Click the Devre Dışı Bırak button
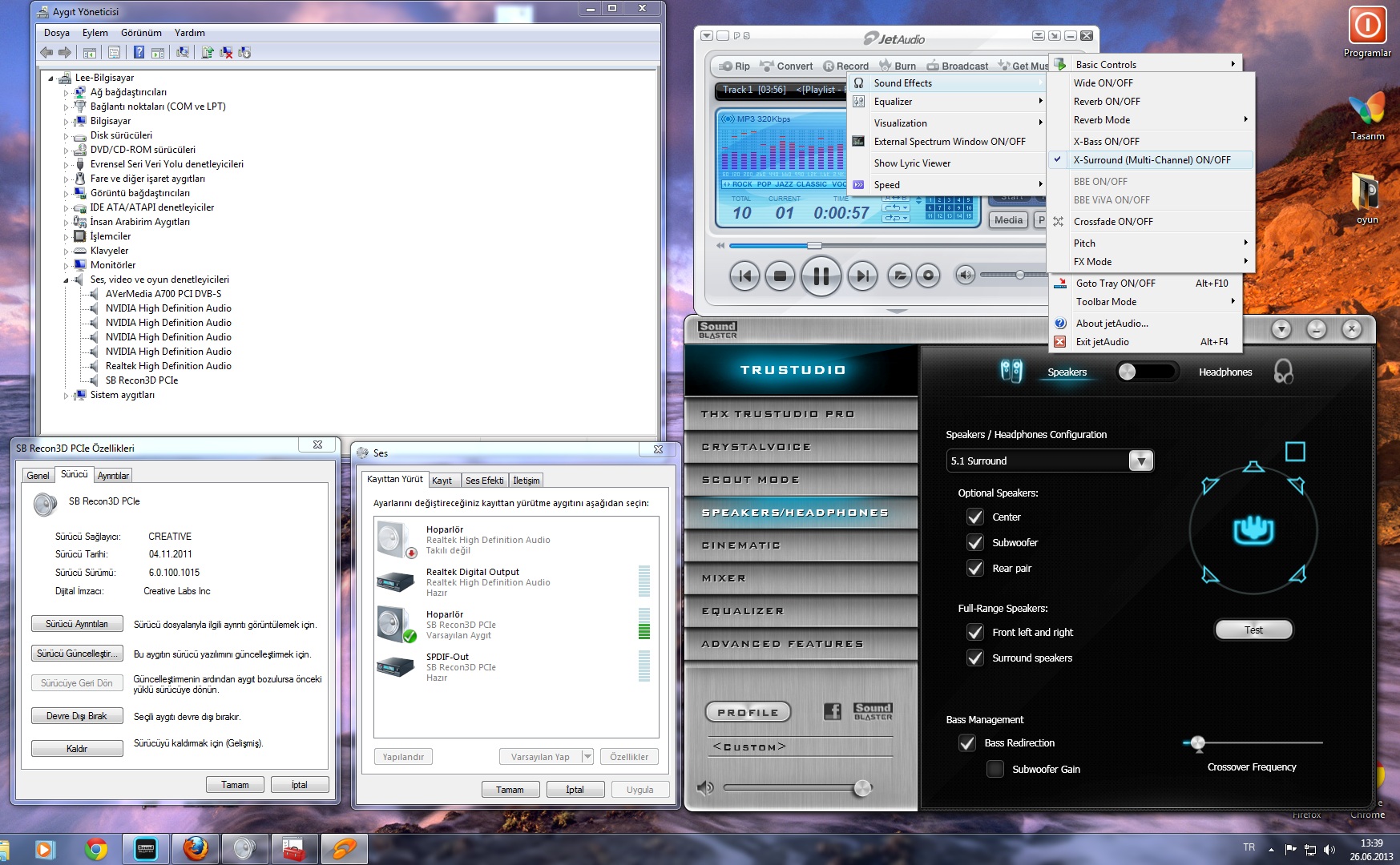 coord(77,716)
